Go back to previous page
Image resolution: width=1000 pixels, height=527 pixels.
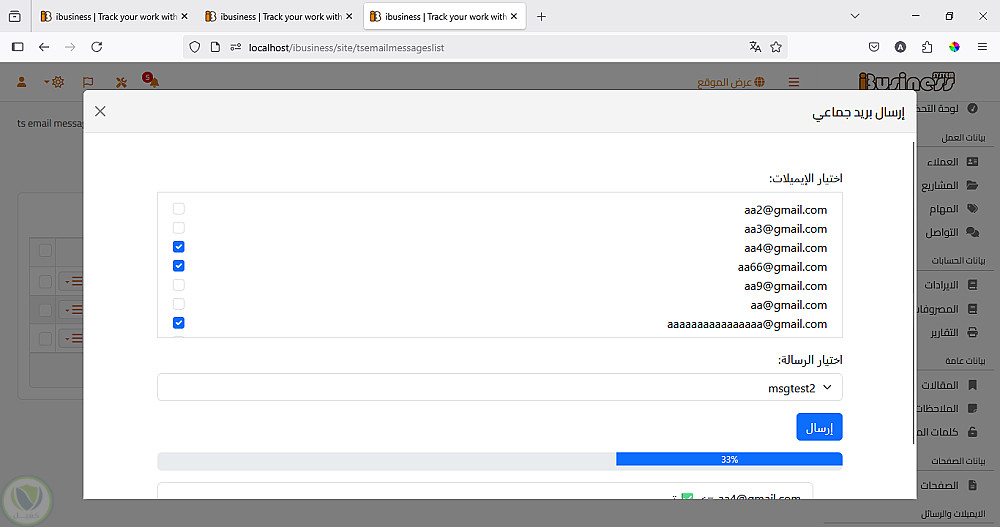44,47
